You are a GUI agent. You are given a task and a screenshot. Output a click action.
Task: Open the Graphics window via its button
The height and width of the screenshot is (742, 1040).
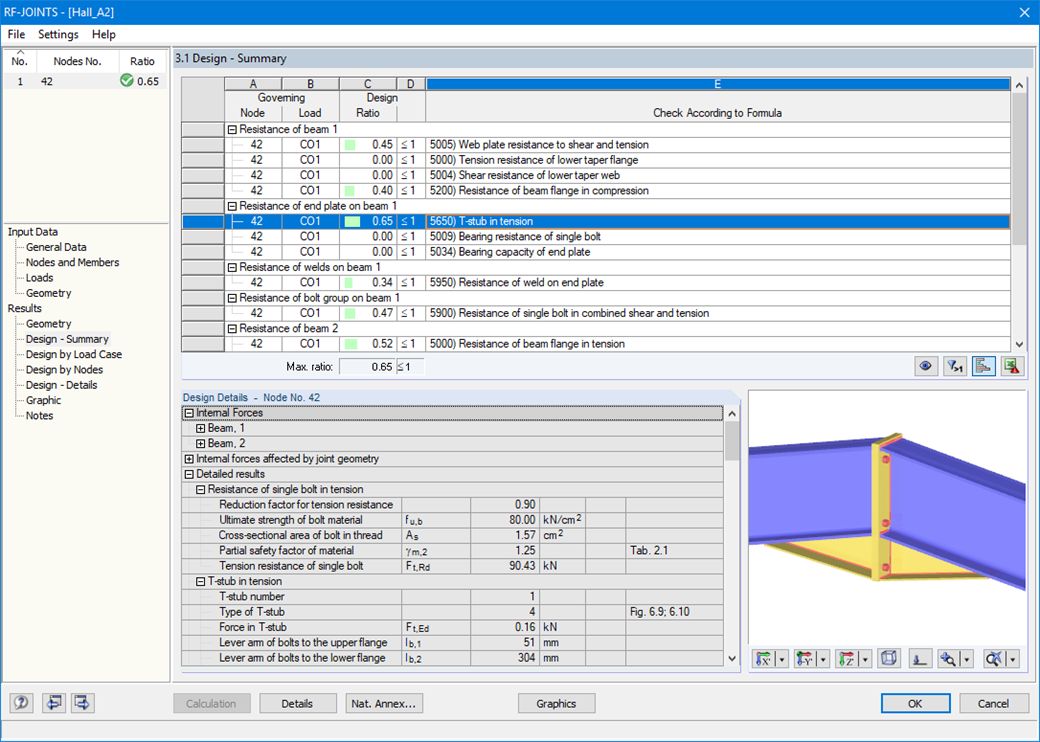556,703
